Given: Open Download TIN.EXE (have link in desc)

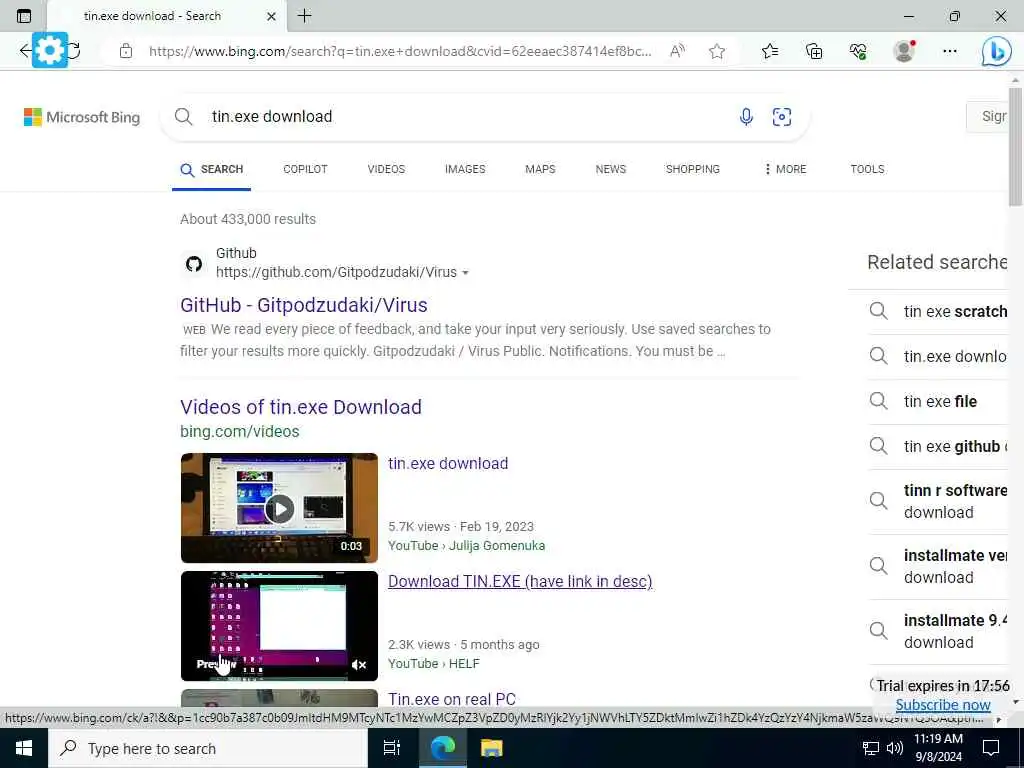Looking at the screenshot, I should click(x=520, y=581).
